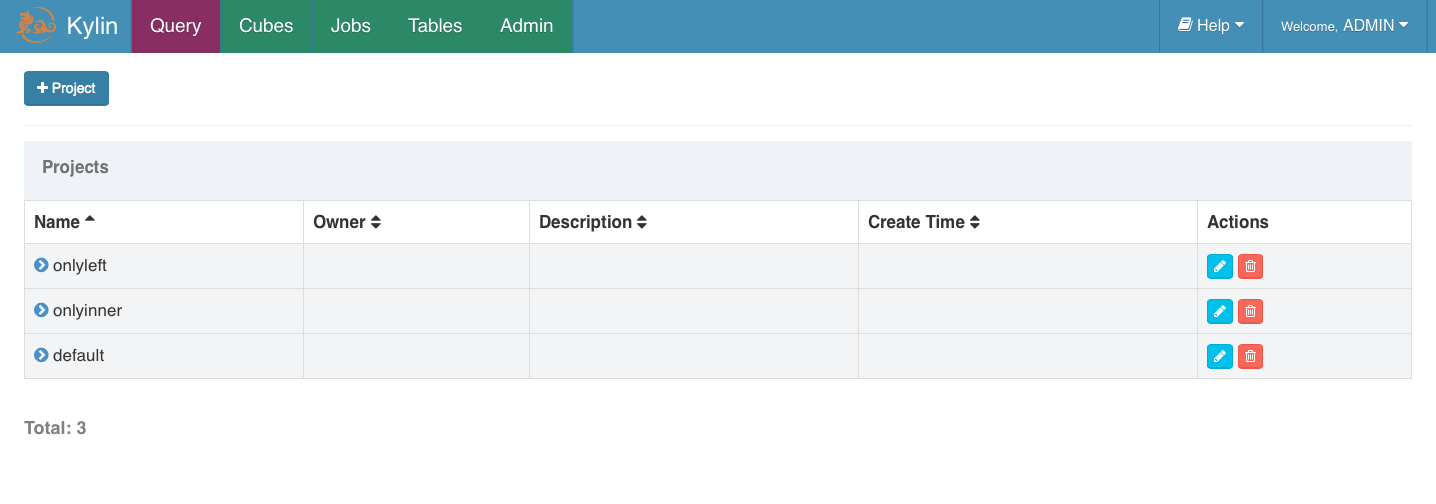Delete the onlyinner project
The image size is (1436, 504).
tap(1250, 311)
